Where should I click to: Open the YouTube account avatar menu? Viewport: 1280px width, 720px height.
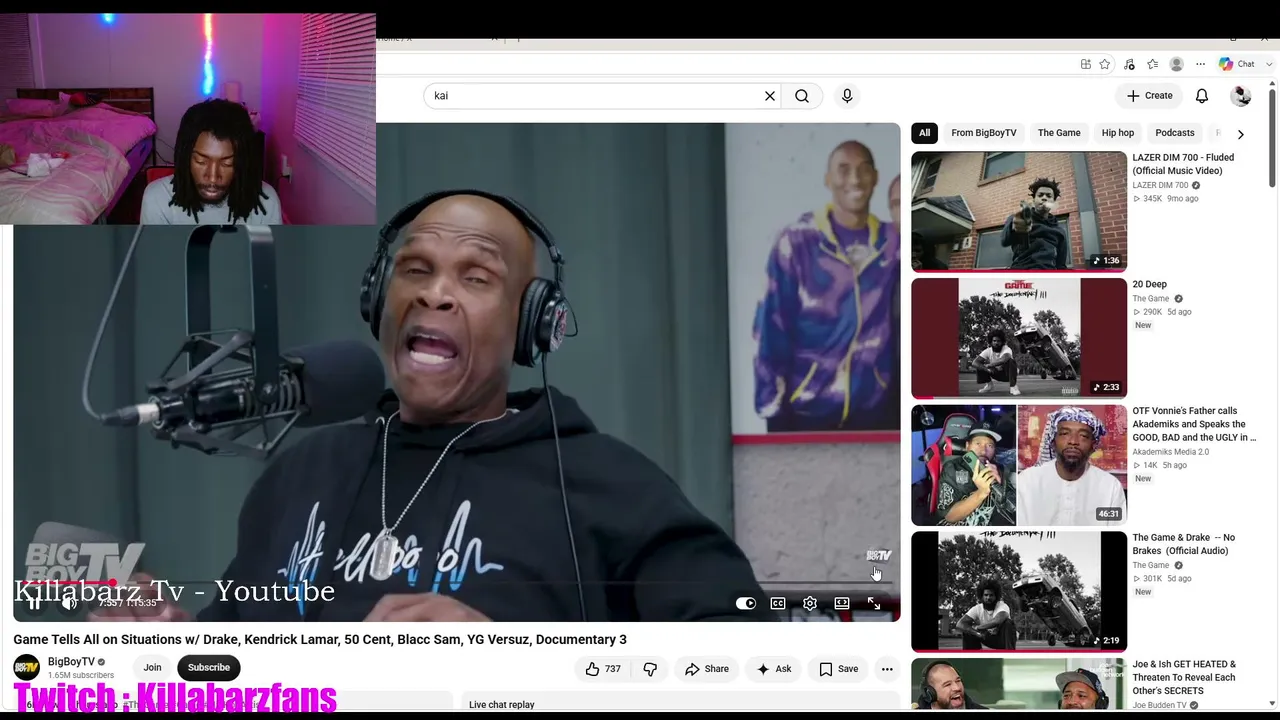[x=1241, y=96]
